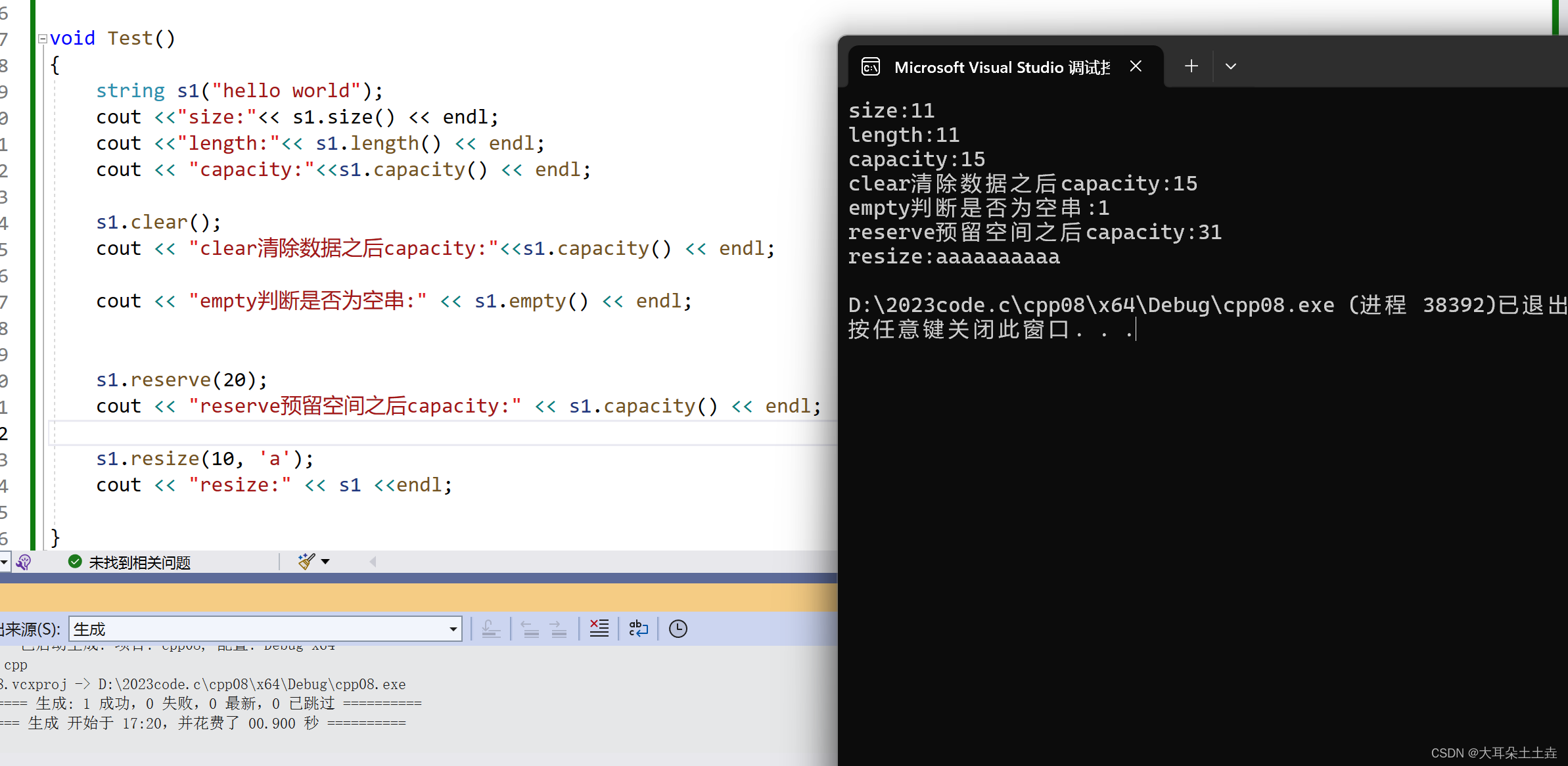1568x766 pixels.
Task: Open a new terminal tab with plus button
Action: [x=1191, y=66]
